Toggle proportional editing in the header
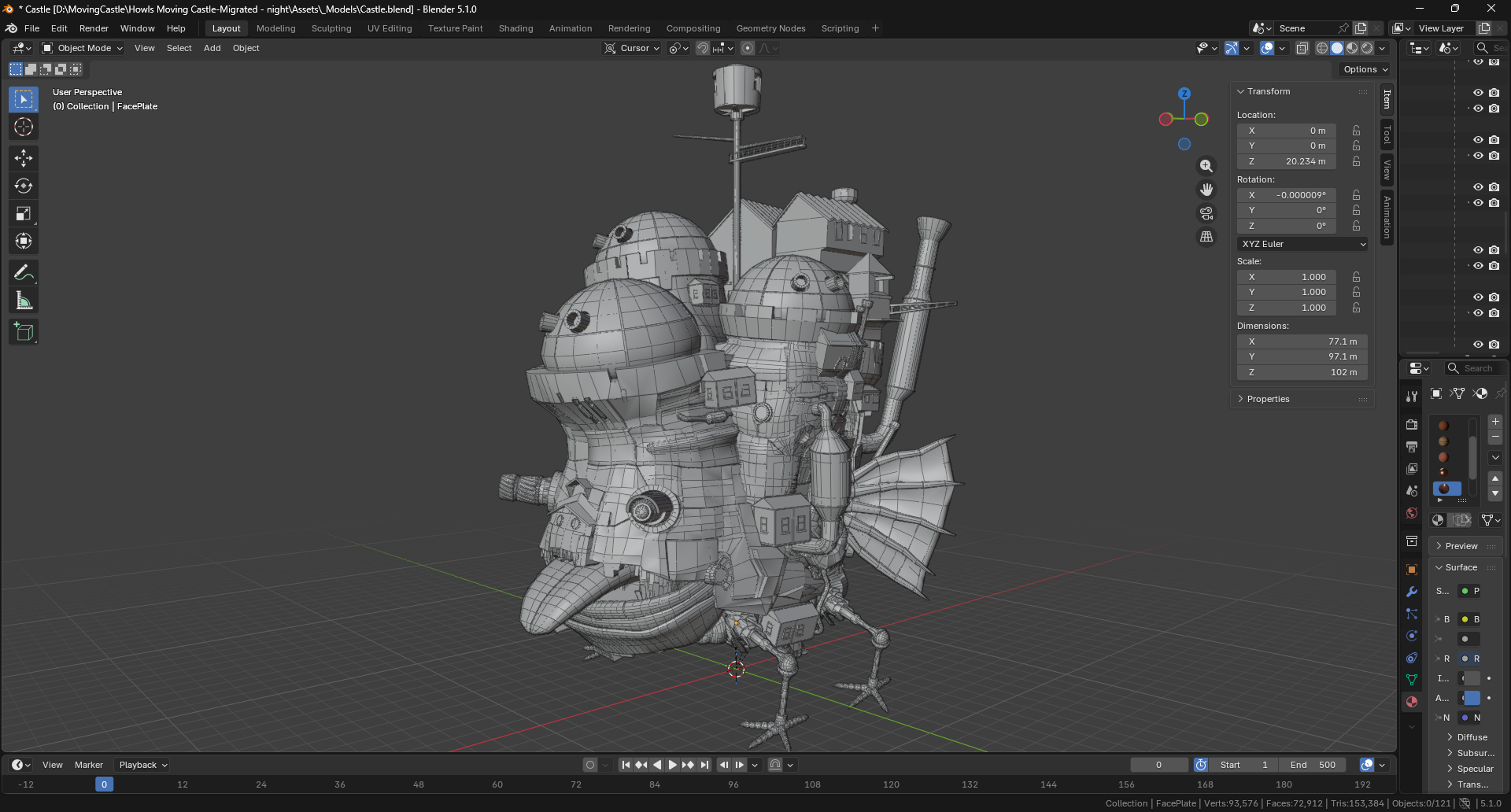The height and width of the screenshot is (812, 1511). coord(748,48)
